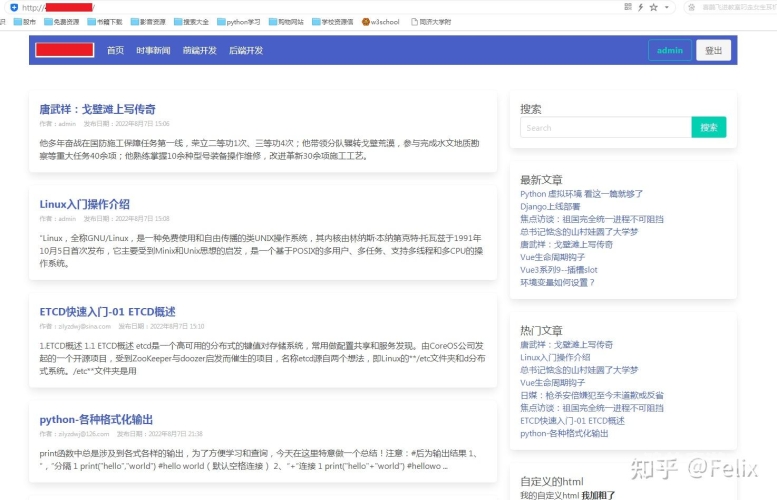777x500 pixels.
Task: Open the 免费资源 bookmark folder
Action: point(61,22)
